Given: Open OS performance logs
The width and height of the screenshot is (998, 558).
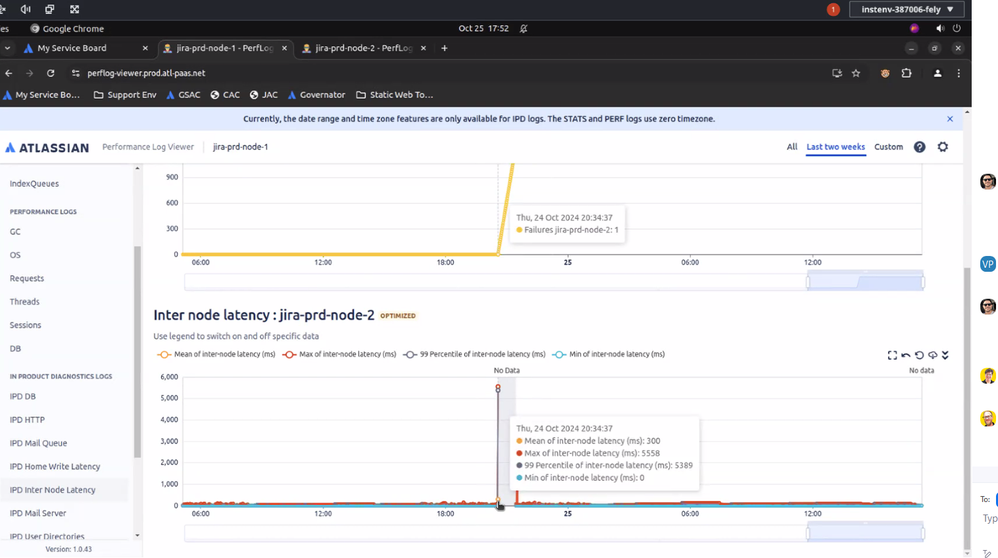Looking at the screenshot, I should 15,255.
